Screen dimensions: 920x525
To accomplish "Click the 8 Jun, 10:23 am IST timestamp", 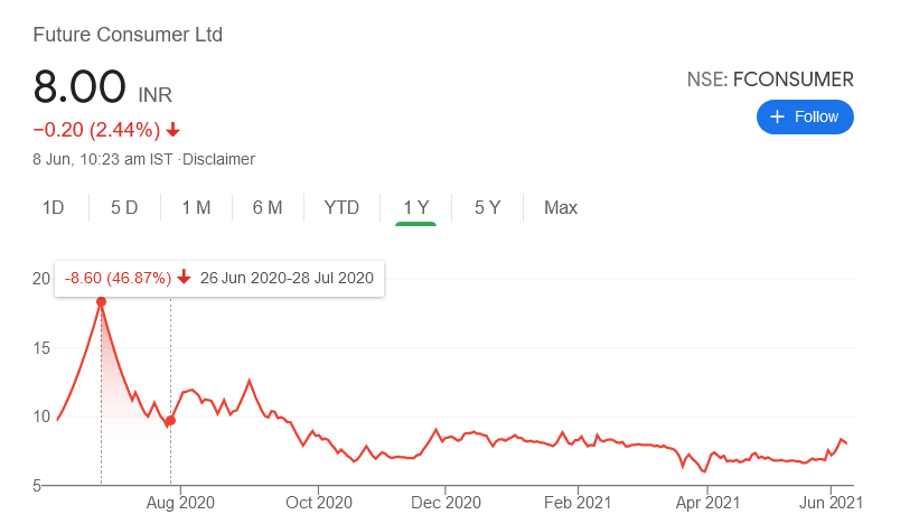I will click(x=103, y=160).
